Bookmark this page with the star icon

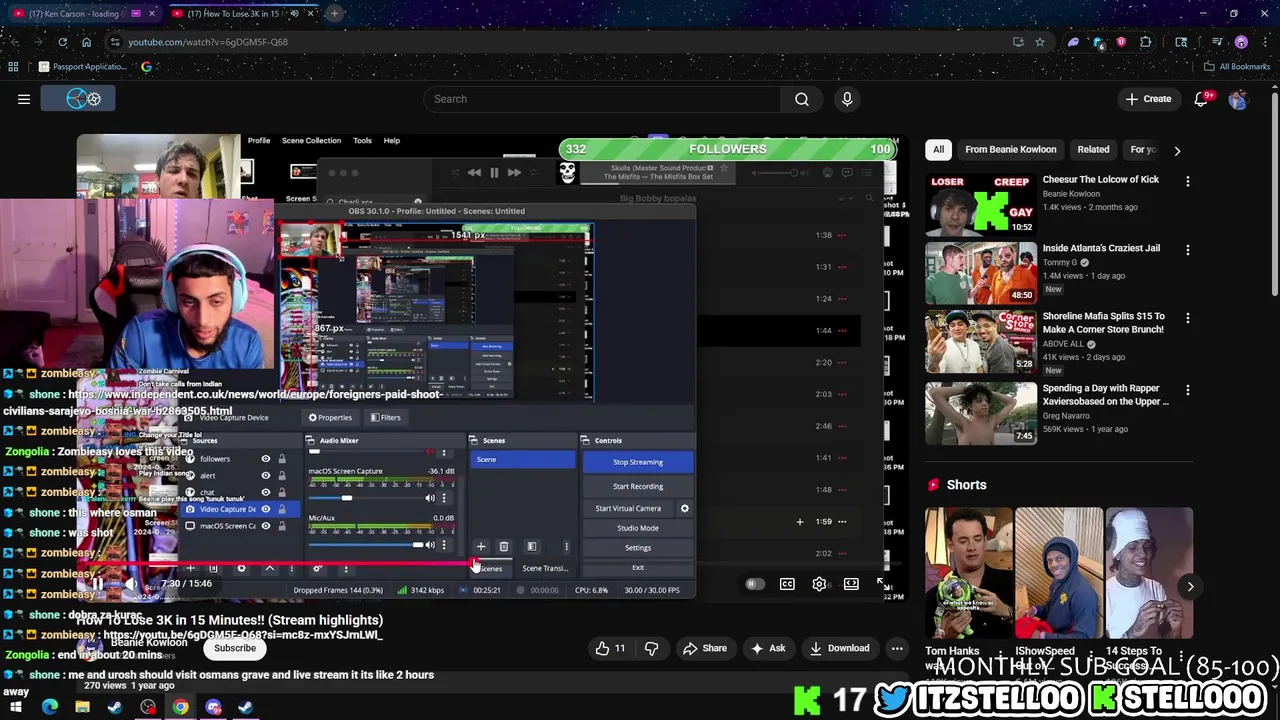point(1040,42)
